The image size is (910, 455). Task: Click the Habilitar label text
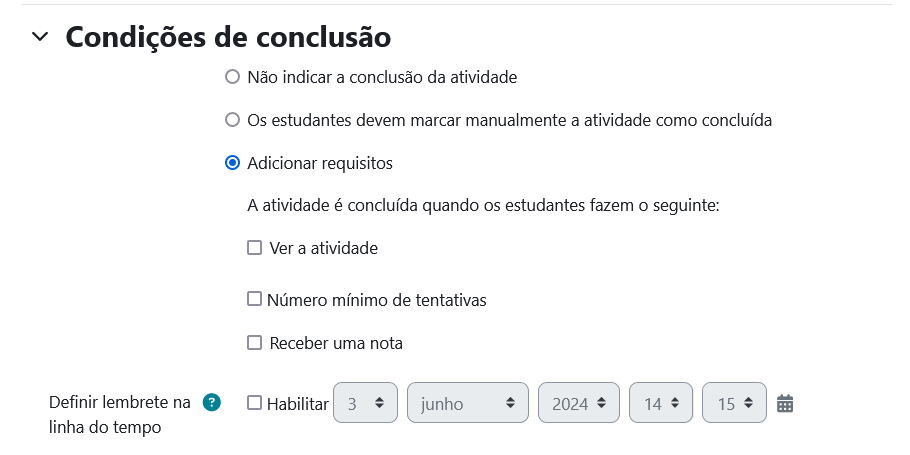click(x=298, y=404)
